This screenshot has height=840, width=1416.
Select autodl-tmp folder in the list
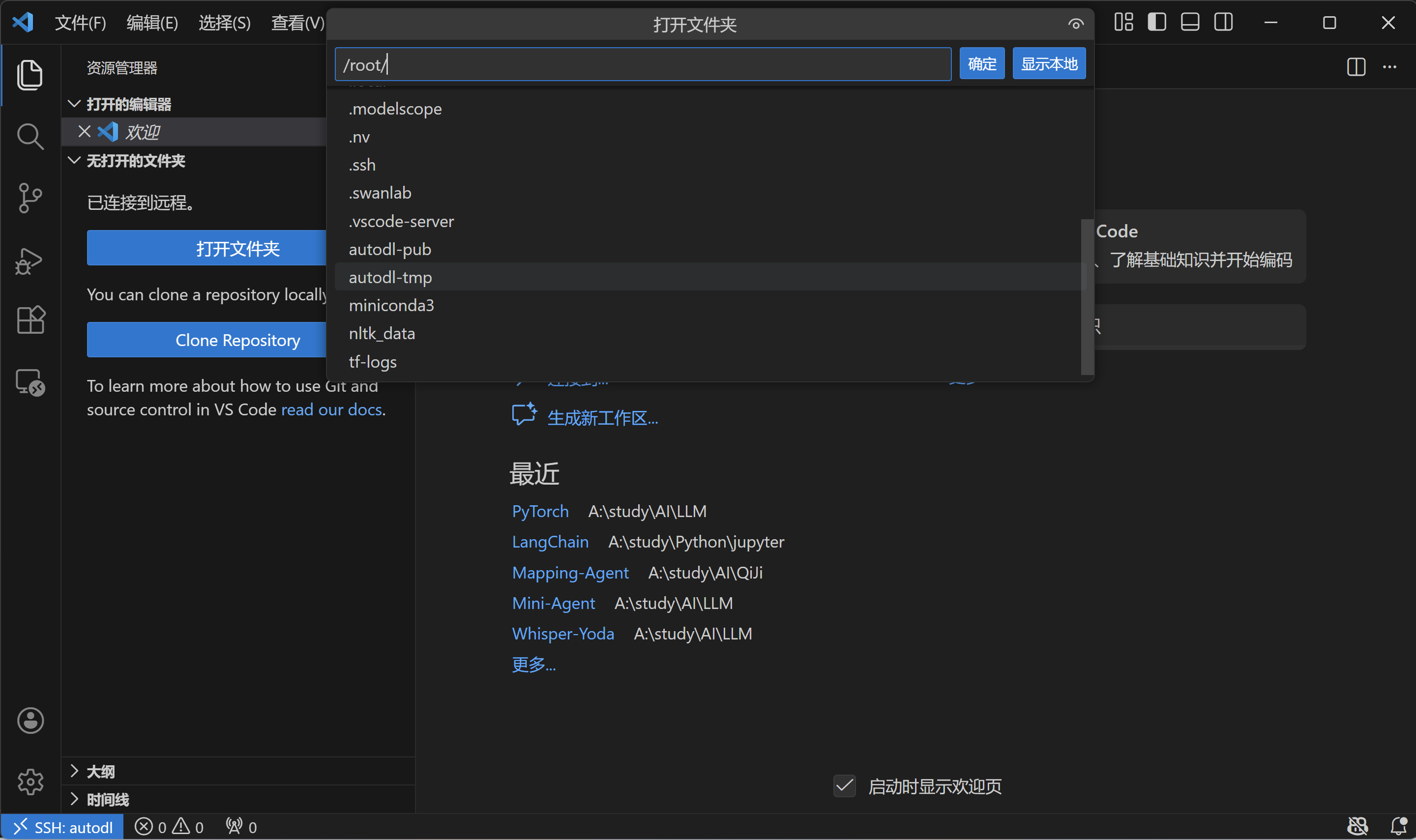point(390,277)
